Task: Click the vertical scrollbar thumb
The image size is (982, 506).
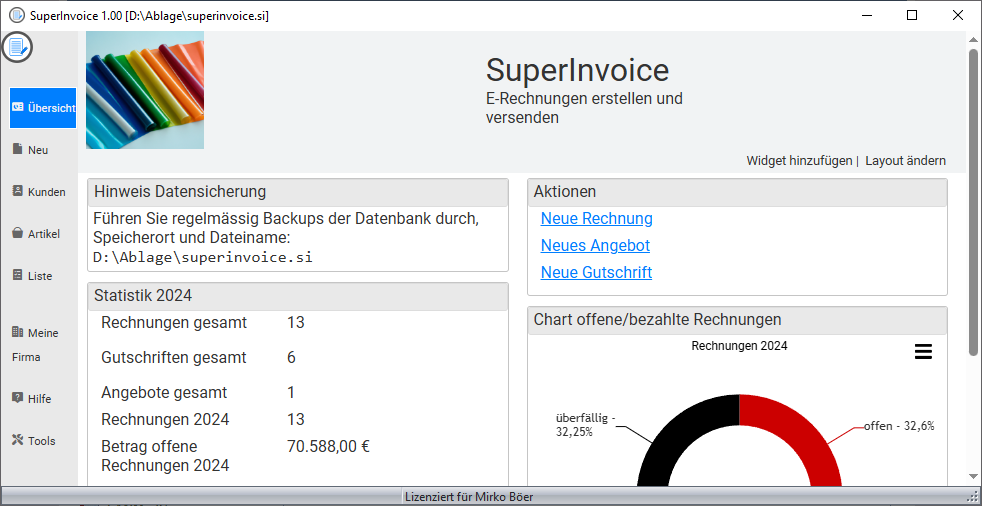Action: click(x=973, y=202)
